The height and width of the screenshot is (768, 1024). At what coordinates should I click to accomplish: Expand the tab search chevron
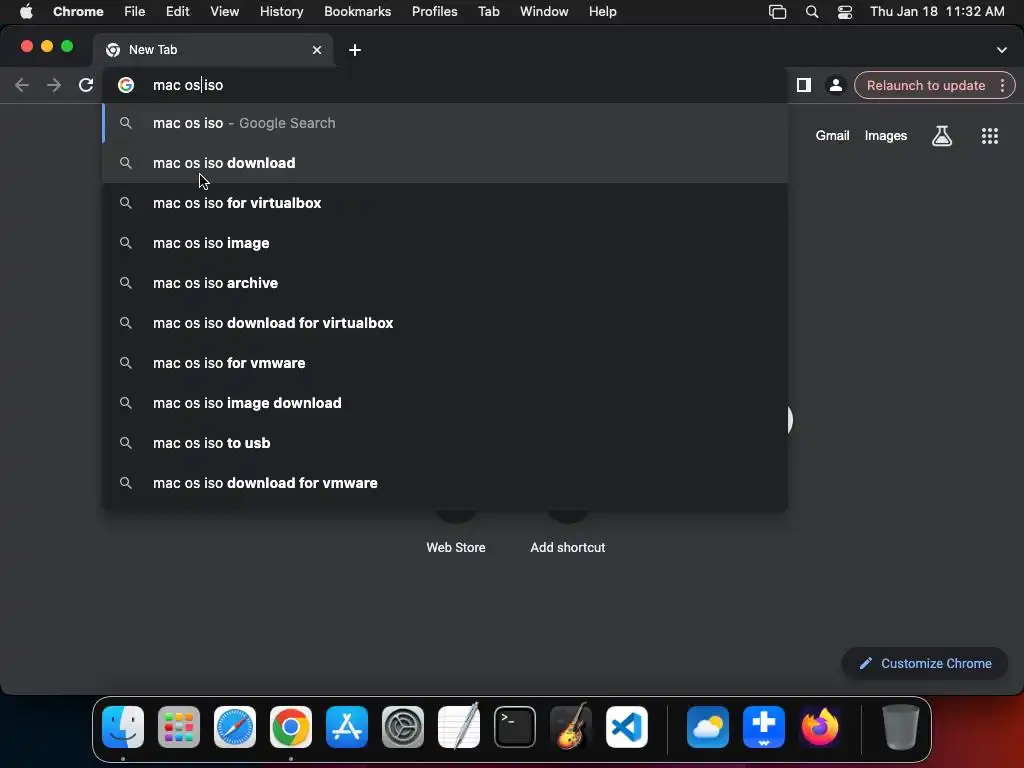click(x=1002, y=50)
